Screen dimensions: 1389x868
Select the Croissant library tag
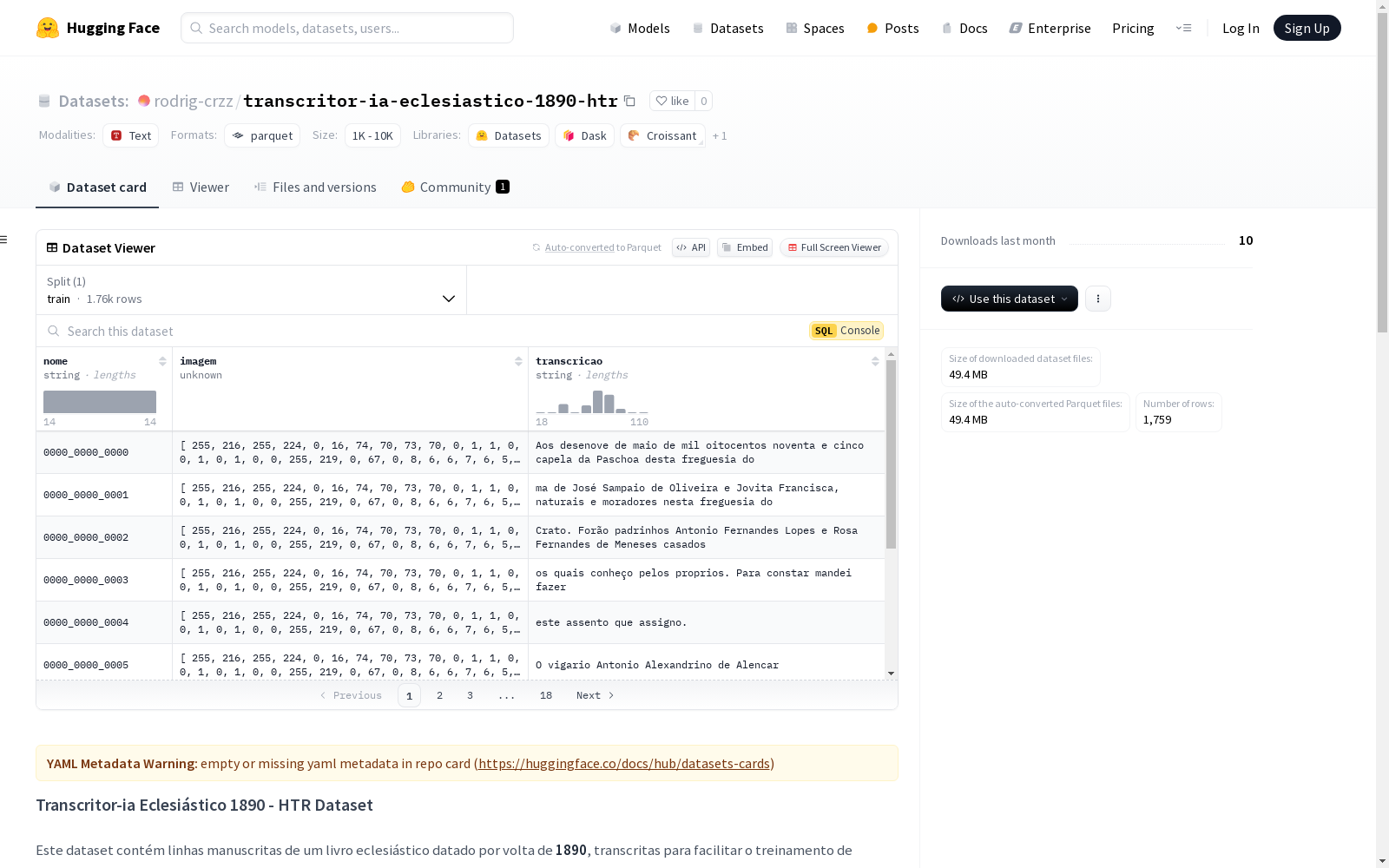click(662, 135)
